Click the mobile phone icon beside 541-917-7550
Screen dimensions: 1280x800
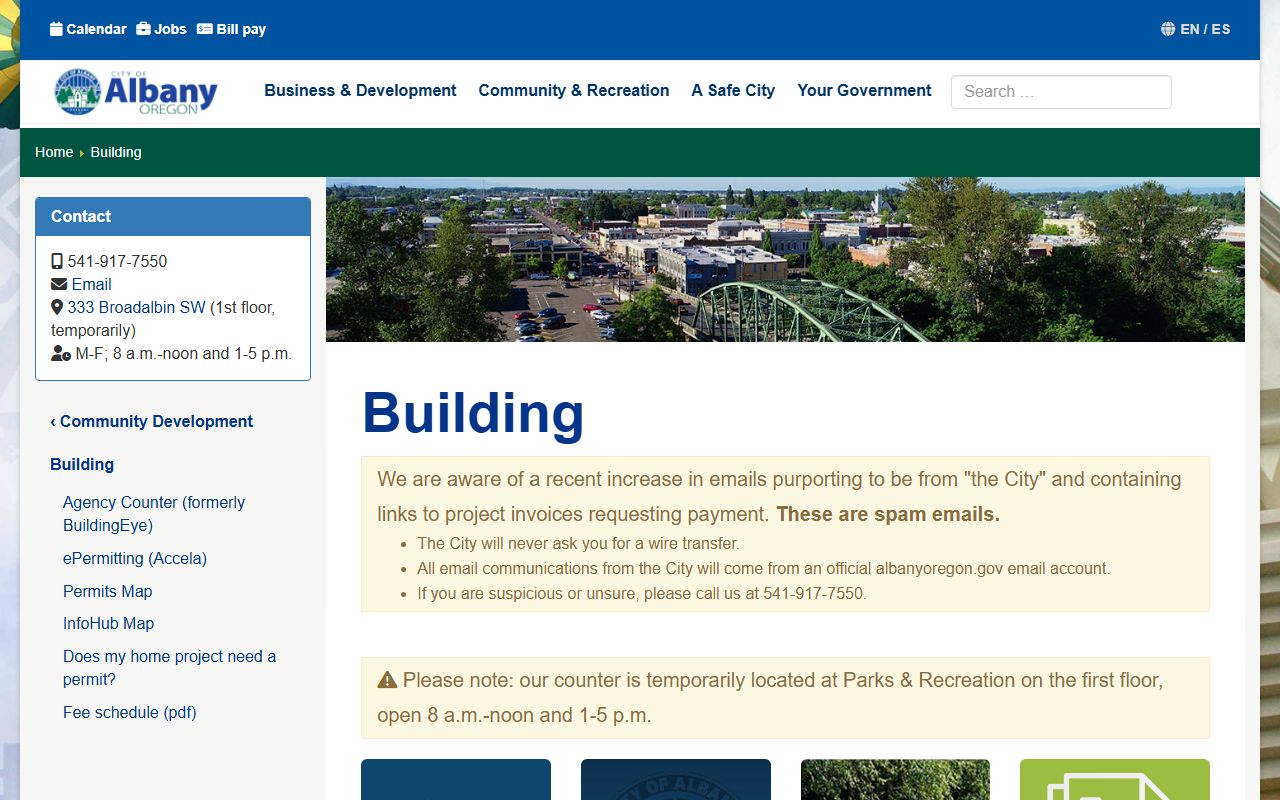(x=57, y=261)
